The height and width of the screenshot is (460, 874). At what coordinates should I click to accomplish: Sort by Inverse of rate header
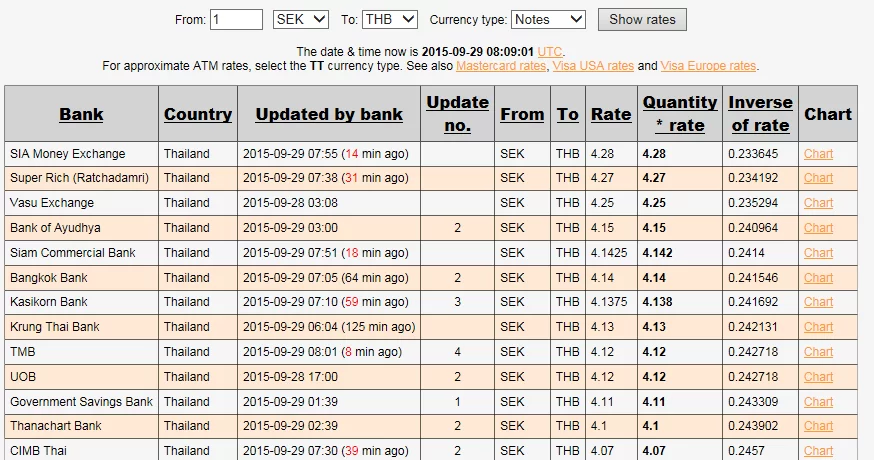pos(760,114)
